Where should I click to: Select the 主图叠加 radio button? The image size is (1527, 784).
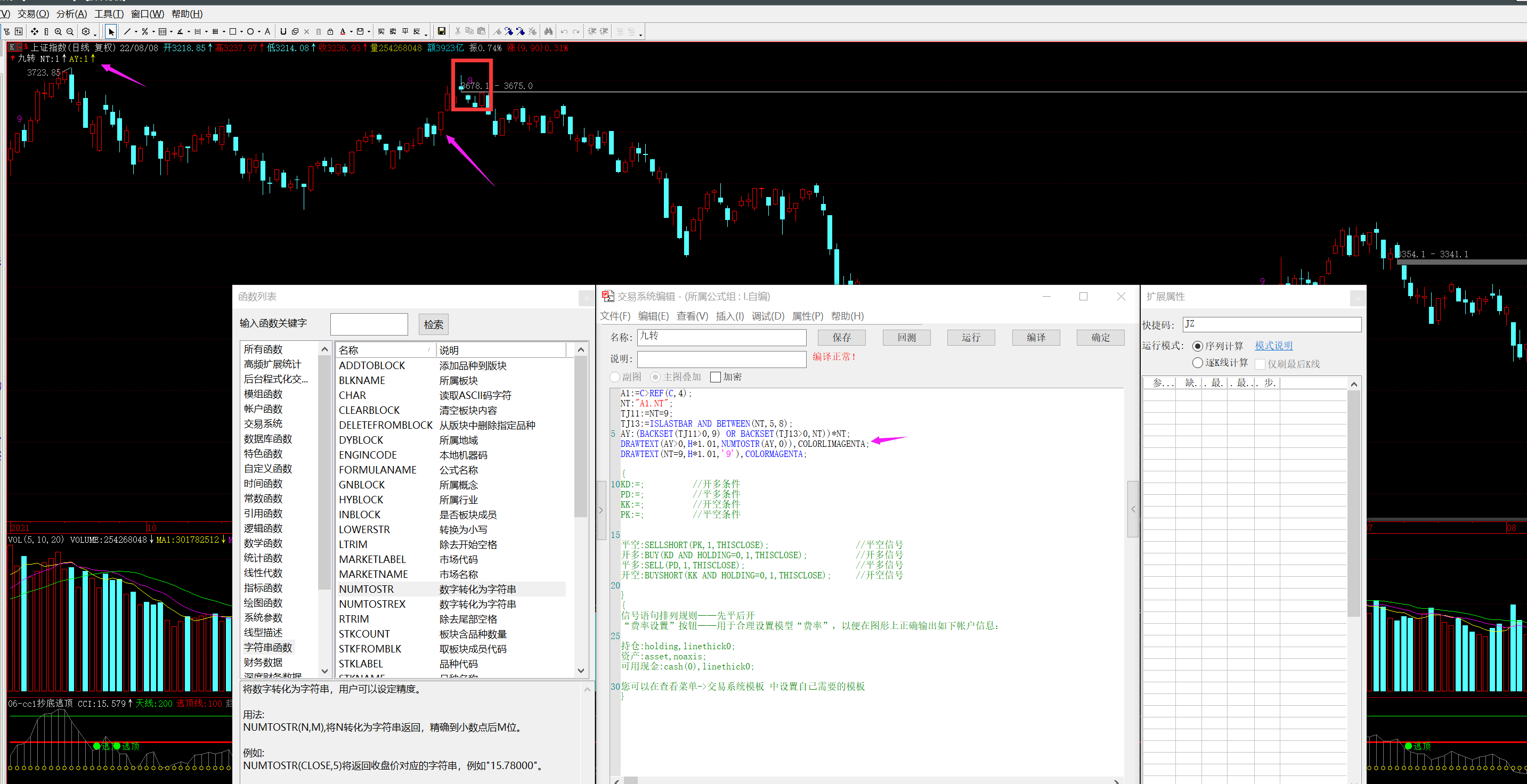point(655,377)
